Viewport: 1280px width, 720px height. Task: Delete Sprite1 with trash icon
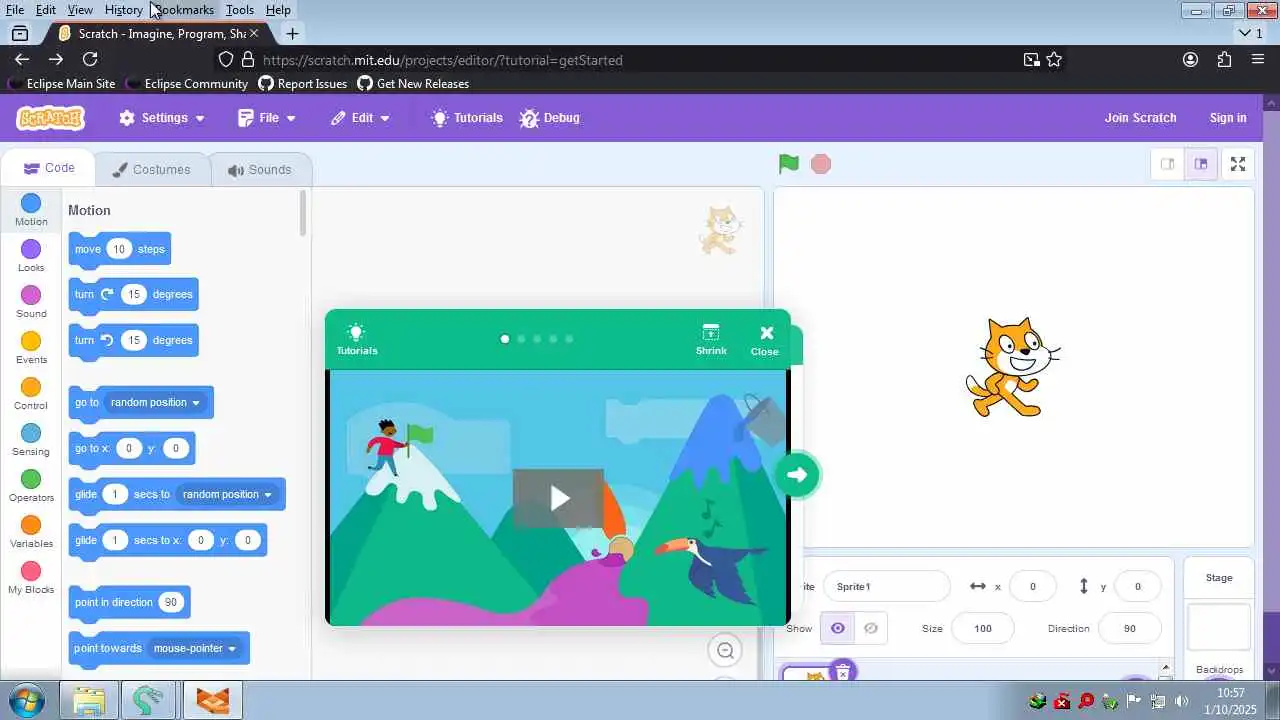842,671
